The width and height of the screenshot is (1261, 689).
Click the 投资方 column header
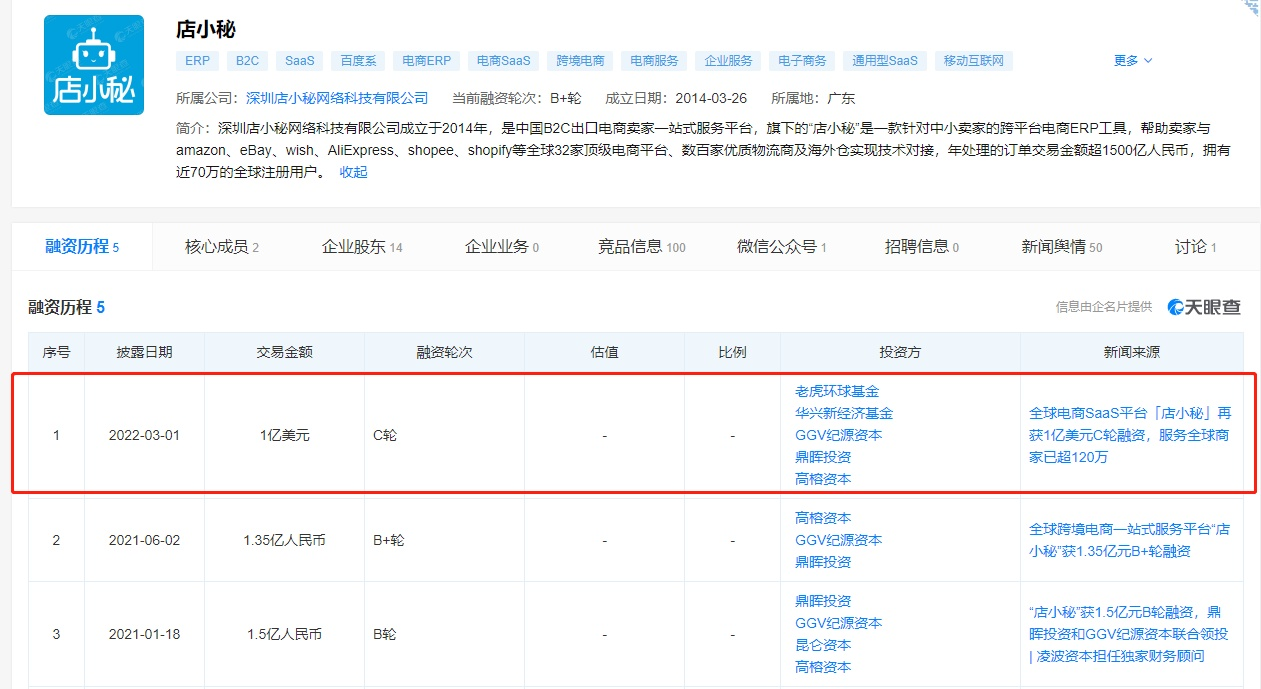[900, 352]
